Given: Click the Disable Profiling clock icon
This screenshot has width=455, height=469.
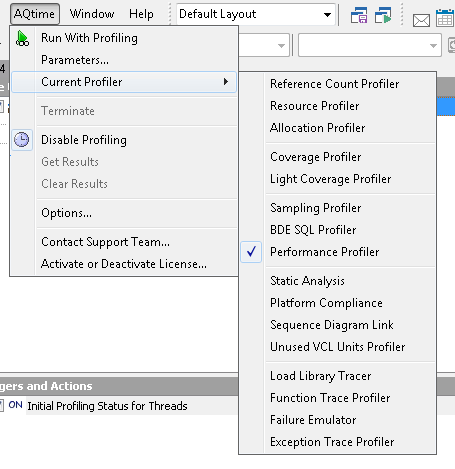Looking at the screenshot, I should [x=22, y=140].
